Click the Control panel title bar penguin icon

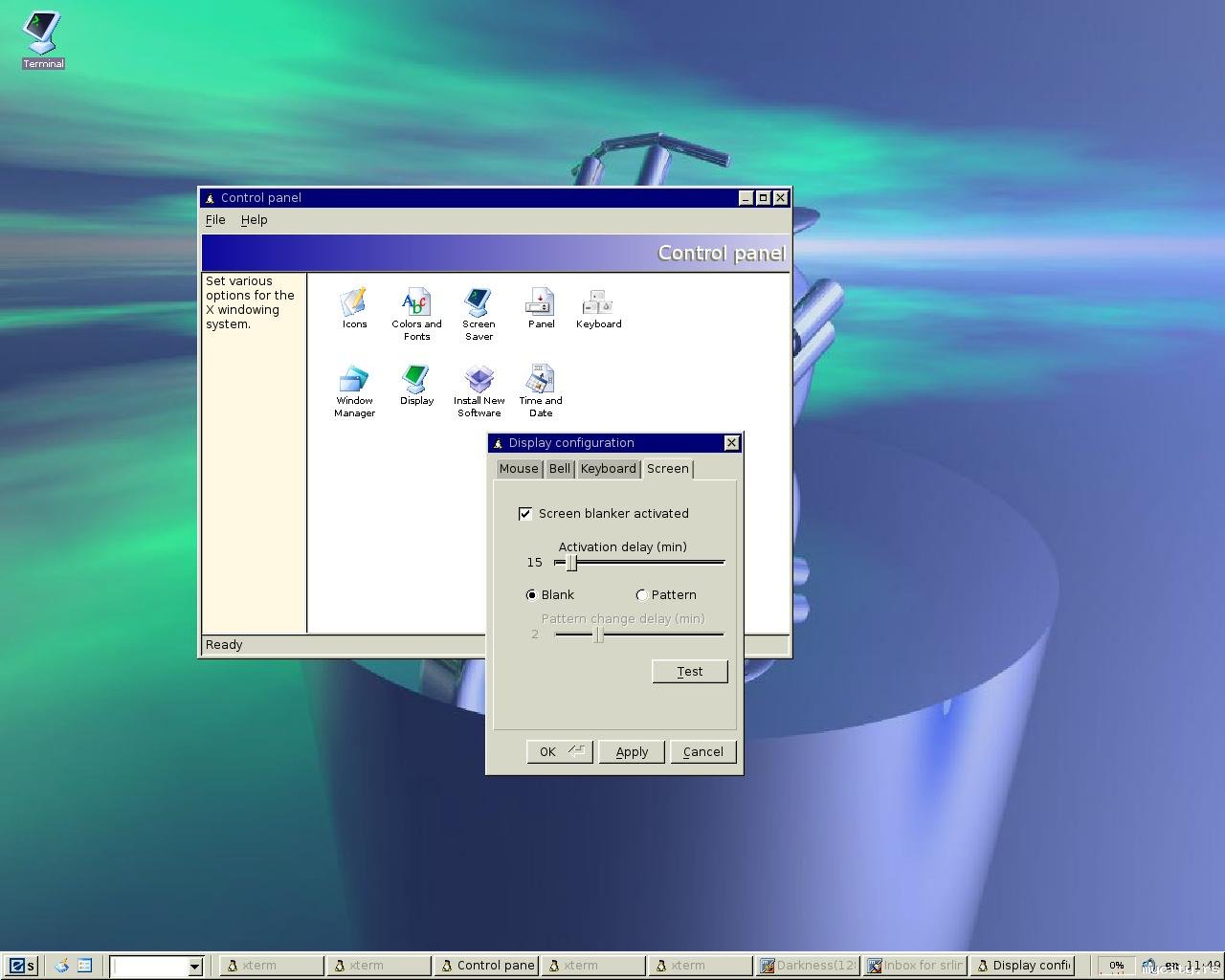(210, 198)
